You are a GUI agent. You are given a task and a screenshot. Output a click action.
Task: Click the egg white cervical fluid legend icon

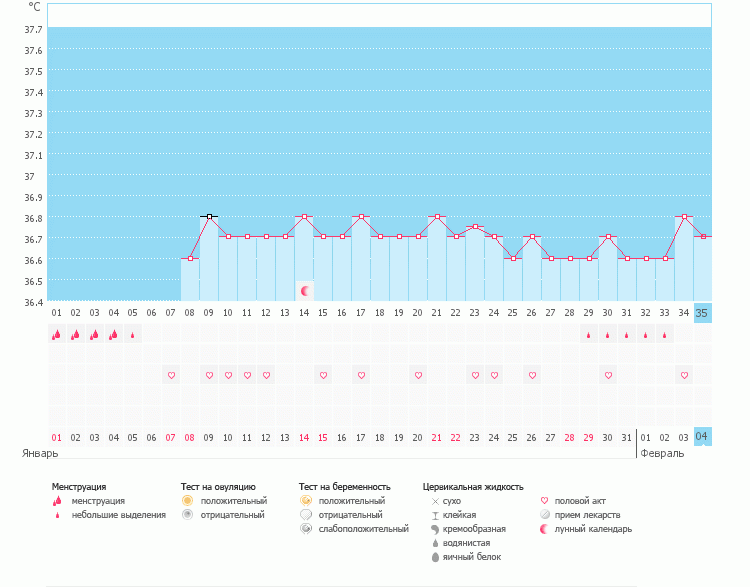coord(435,557)
